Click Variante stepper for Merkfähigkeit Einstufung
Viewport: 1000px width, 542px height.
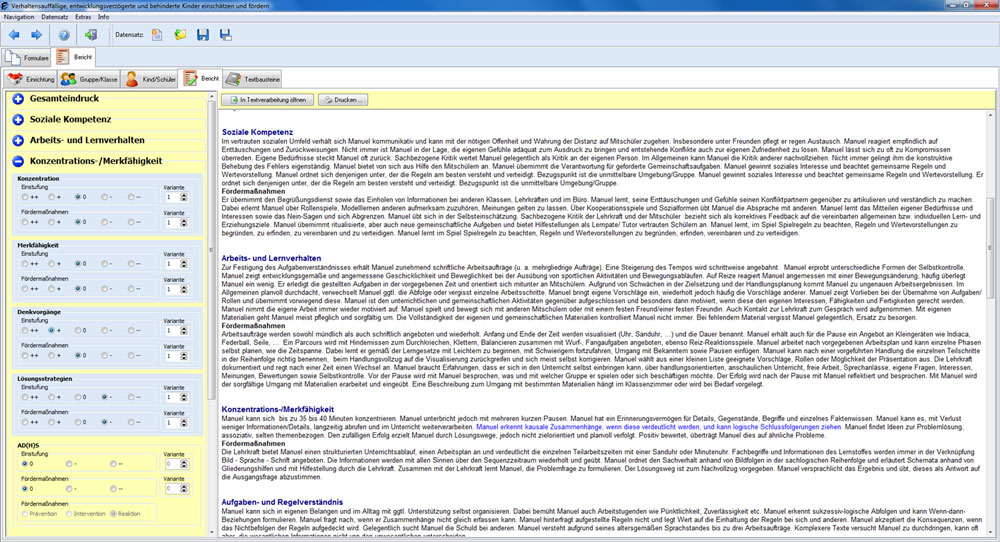[184, 264]
